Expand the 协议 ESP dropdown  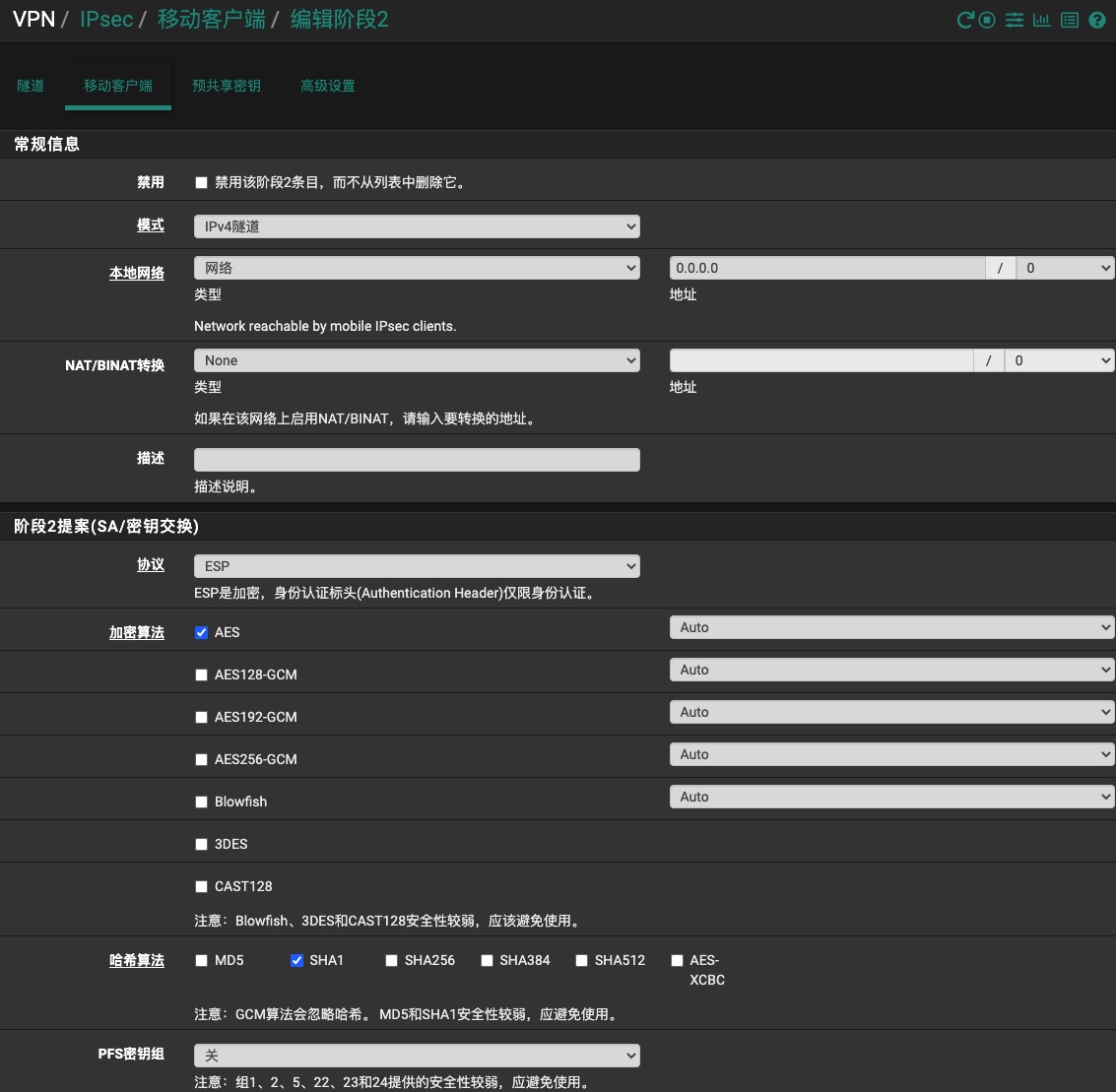417,566
